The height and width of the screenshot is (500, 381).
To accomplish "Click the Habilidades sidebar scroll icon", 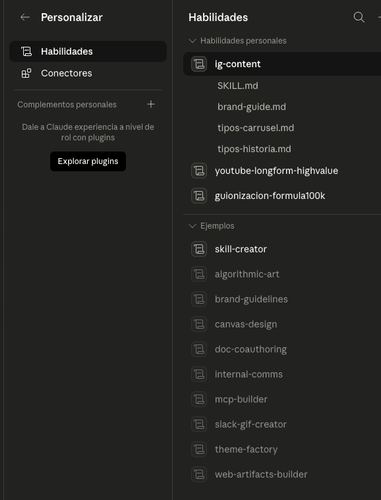I will pos(26,51).
